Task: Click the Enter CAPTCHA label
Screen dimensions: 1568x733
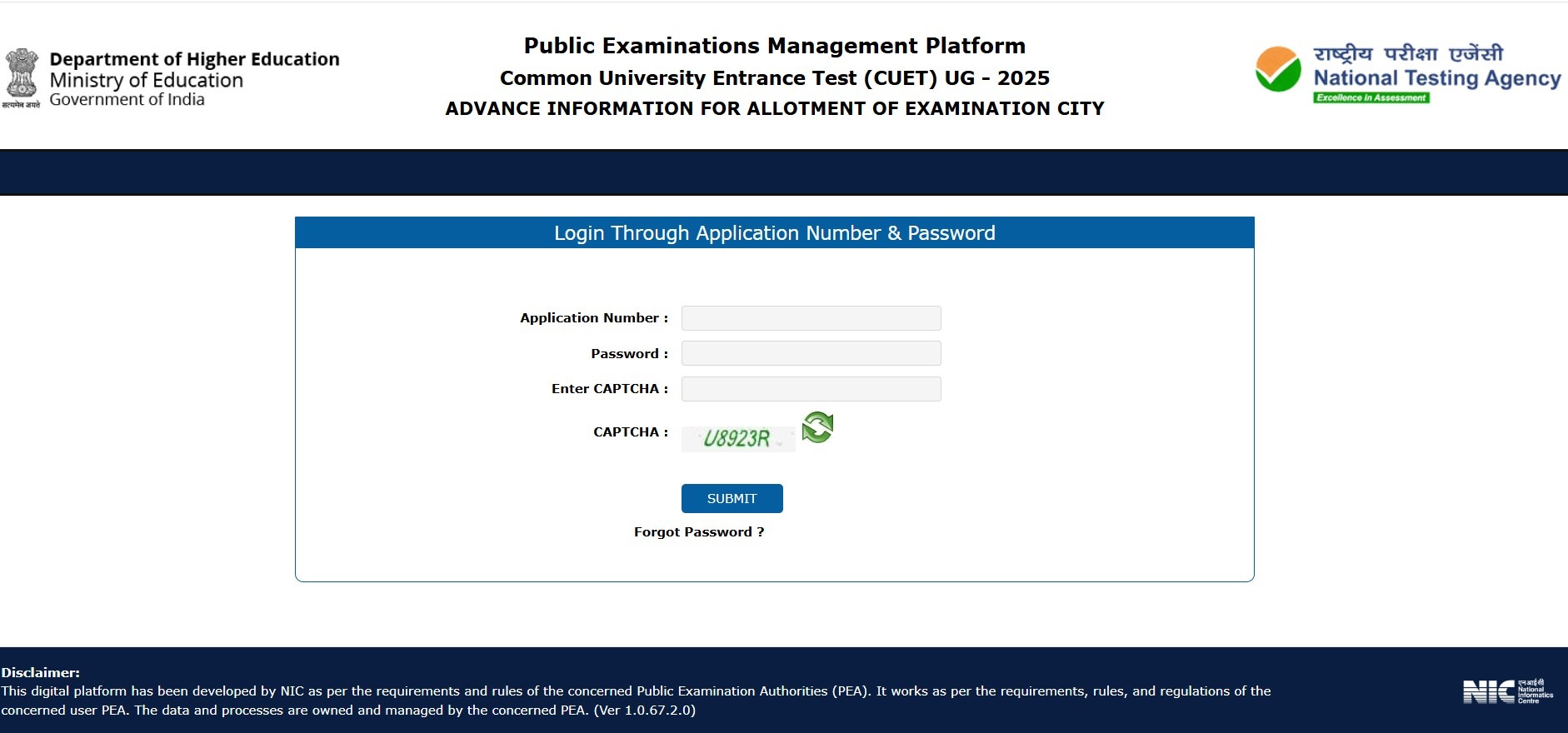Action: point(610,389)
